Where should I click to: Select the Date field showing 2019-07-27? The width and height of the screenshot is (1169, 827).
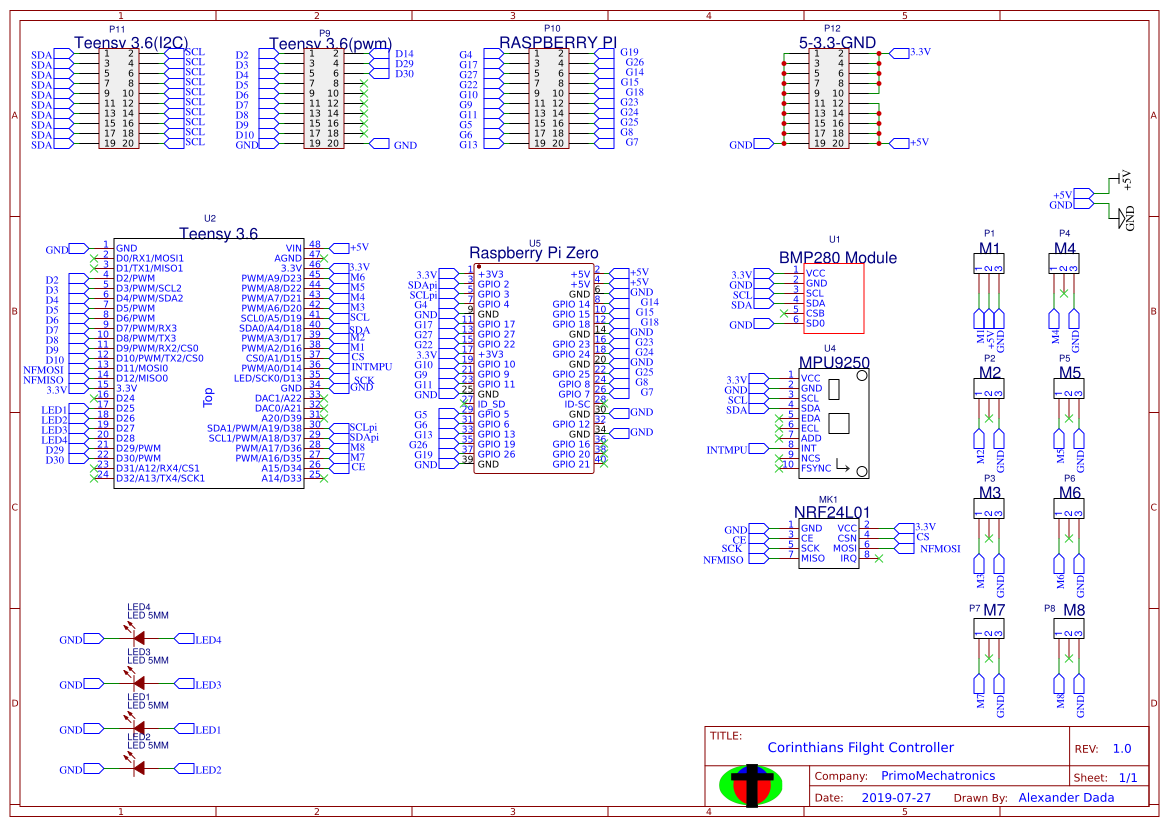click(896, 797)
